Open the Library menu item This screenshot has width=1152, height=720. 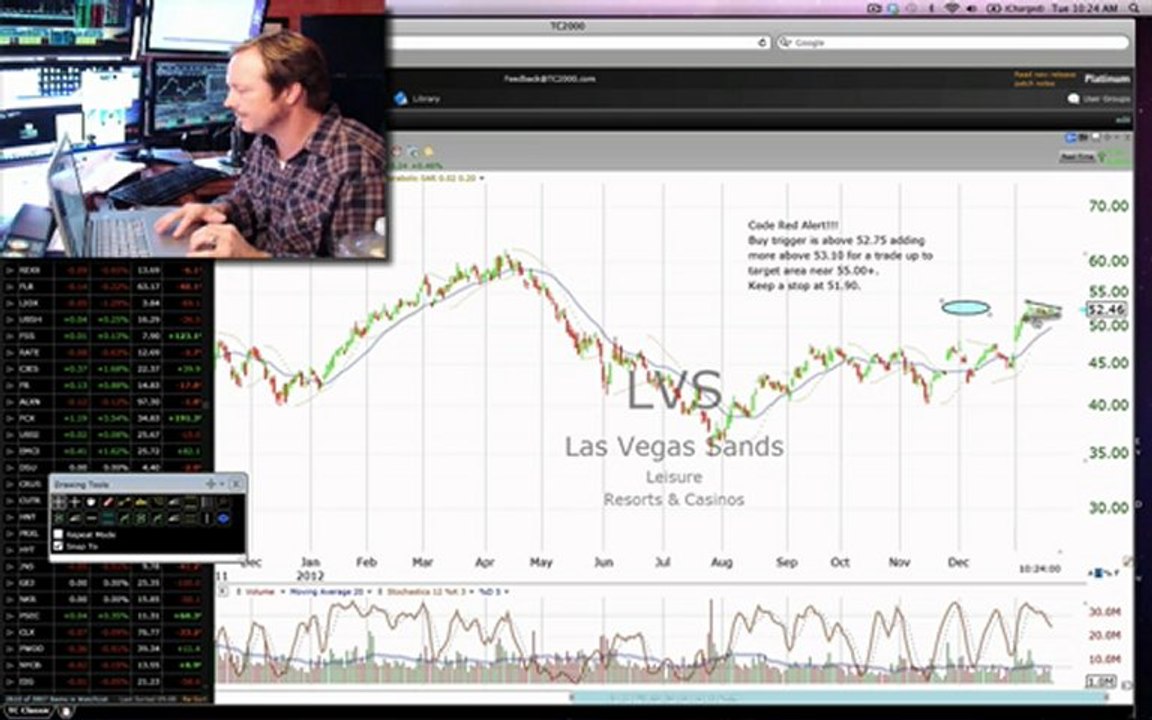click(426, 98)
